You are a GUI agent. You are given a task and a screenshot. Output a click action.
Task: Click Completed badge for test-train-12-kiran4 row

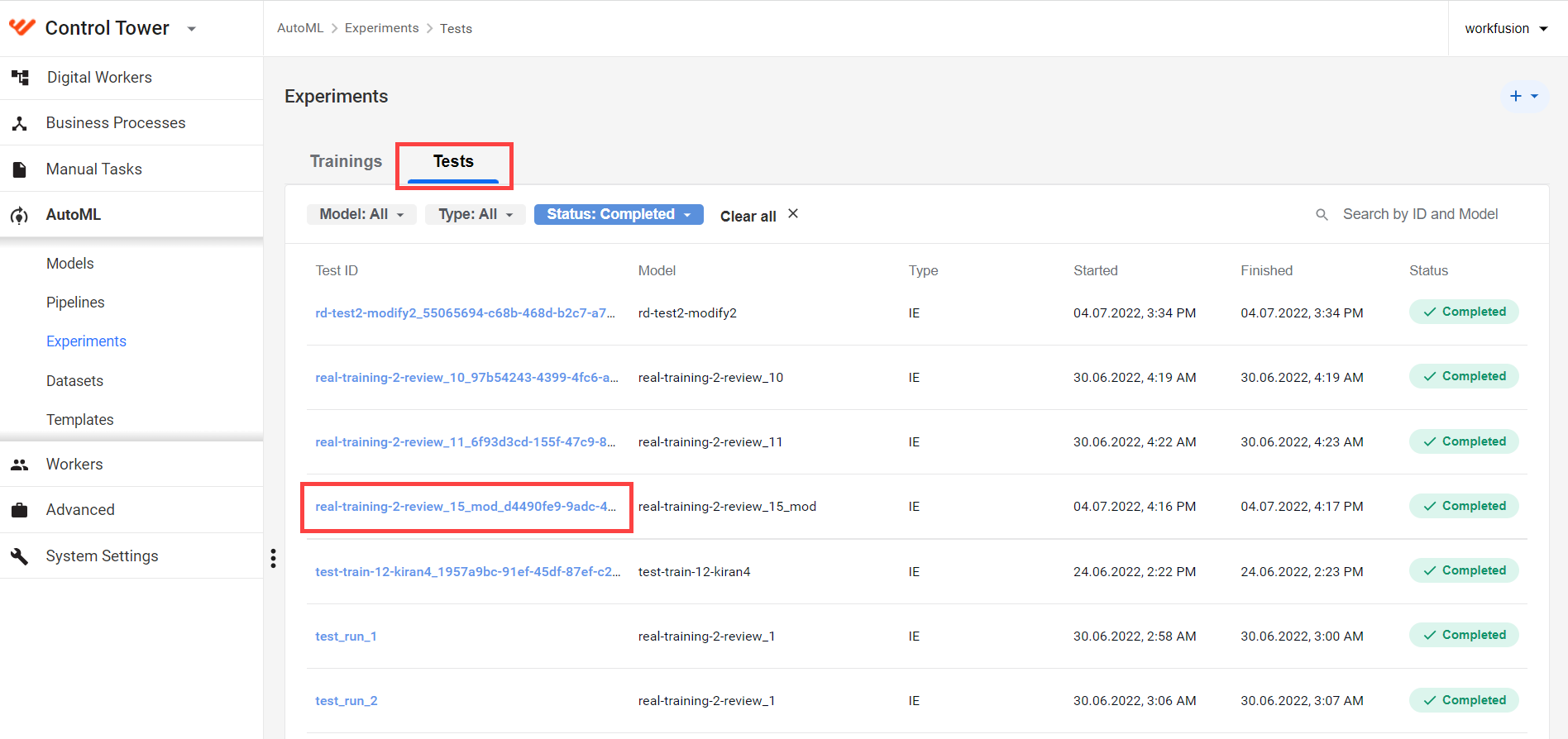[x=1464, y=570]
